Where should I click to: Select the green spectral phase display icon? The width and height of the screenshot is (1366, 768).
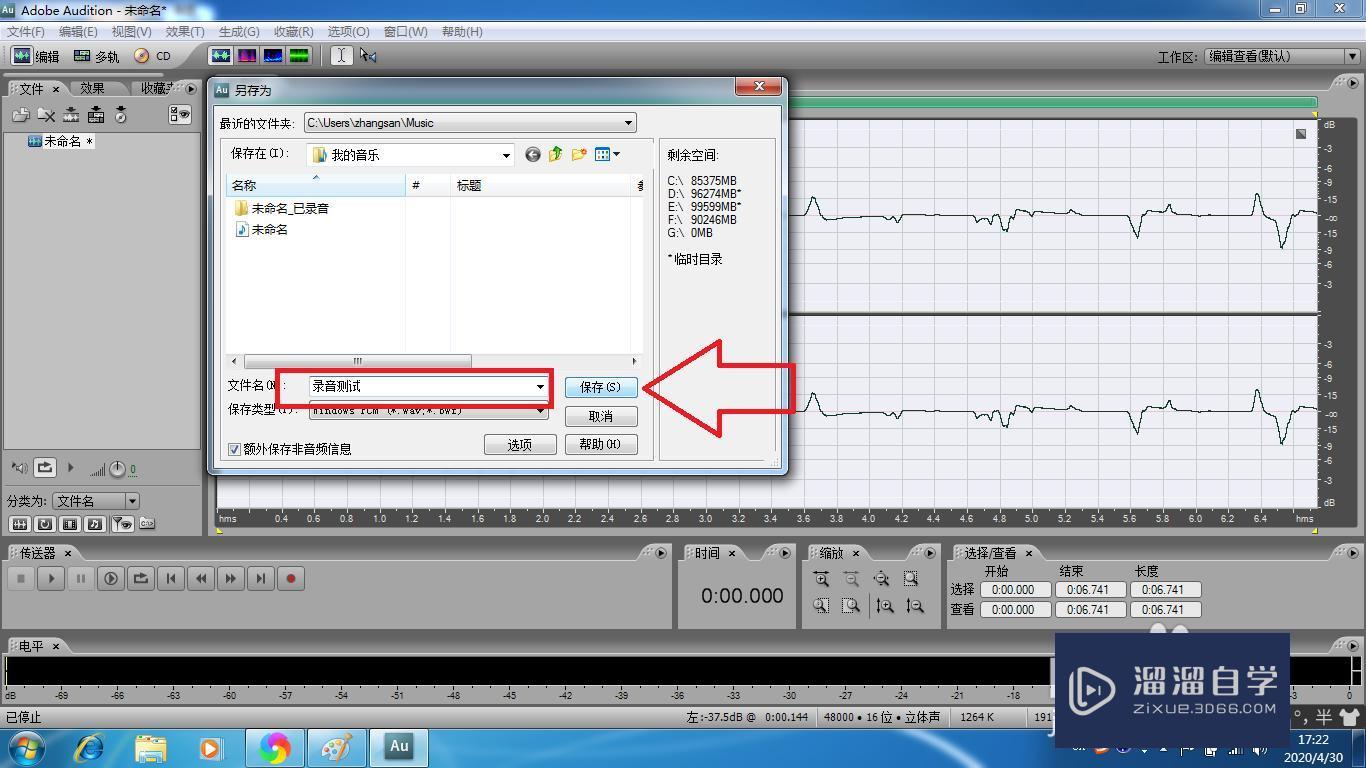(x=298, y=56)
